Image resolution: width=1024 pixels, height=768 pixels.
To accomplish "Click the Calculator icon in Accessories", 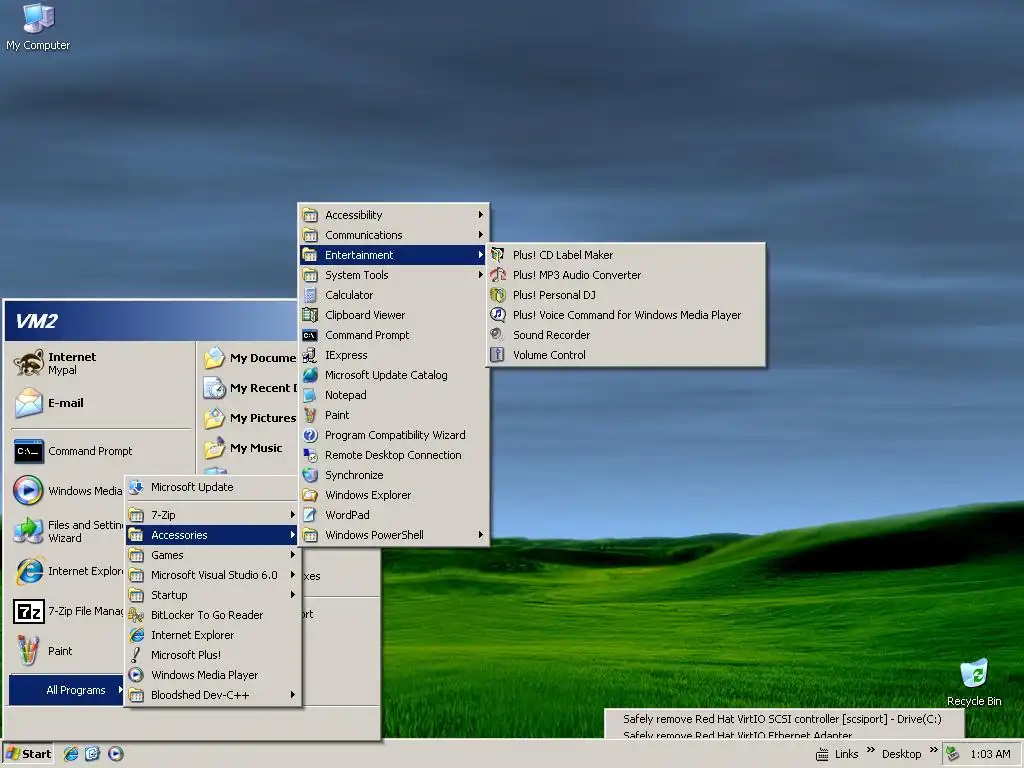I will 310,295.
